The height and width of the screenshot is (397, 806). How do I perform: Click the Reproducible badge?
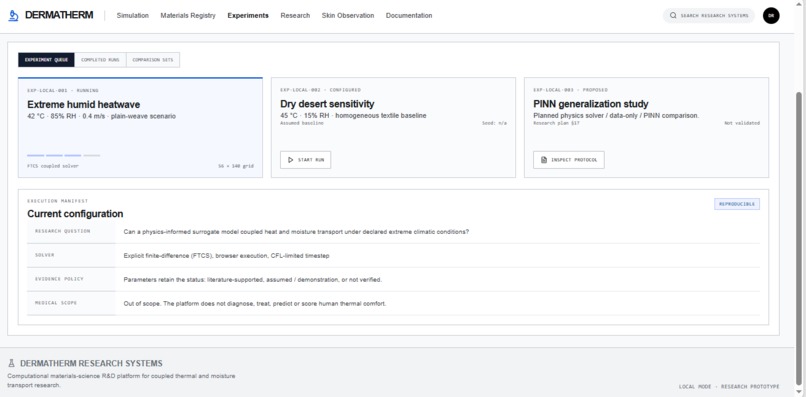(x=737, y=204)
